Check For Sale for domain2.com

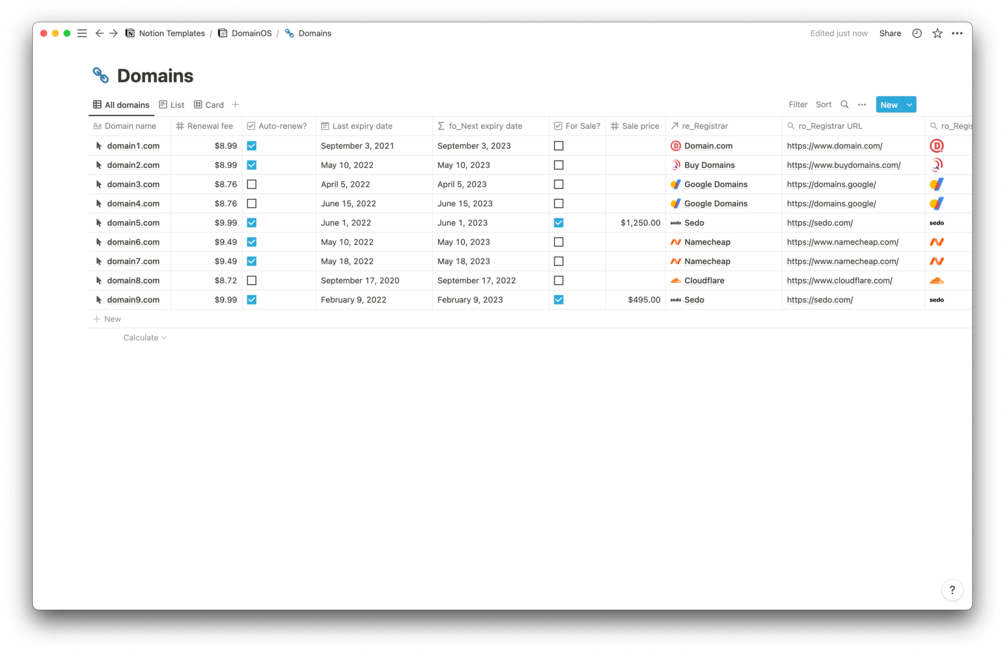[558, 165]
